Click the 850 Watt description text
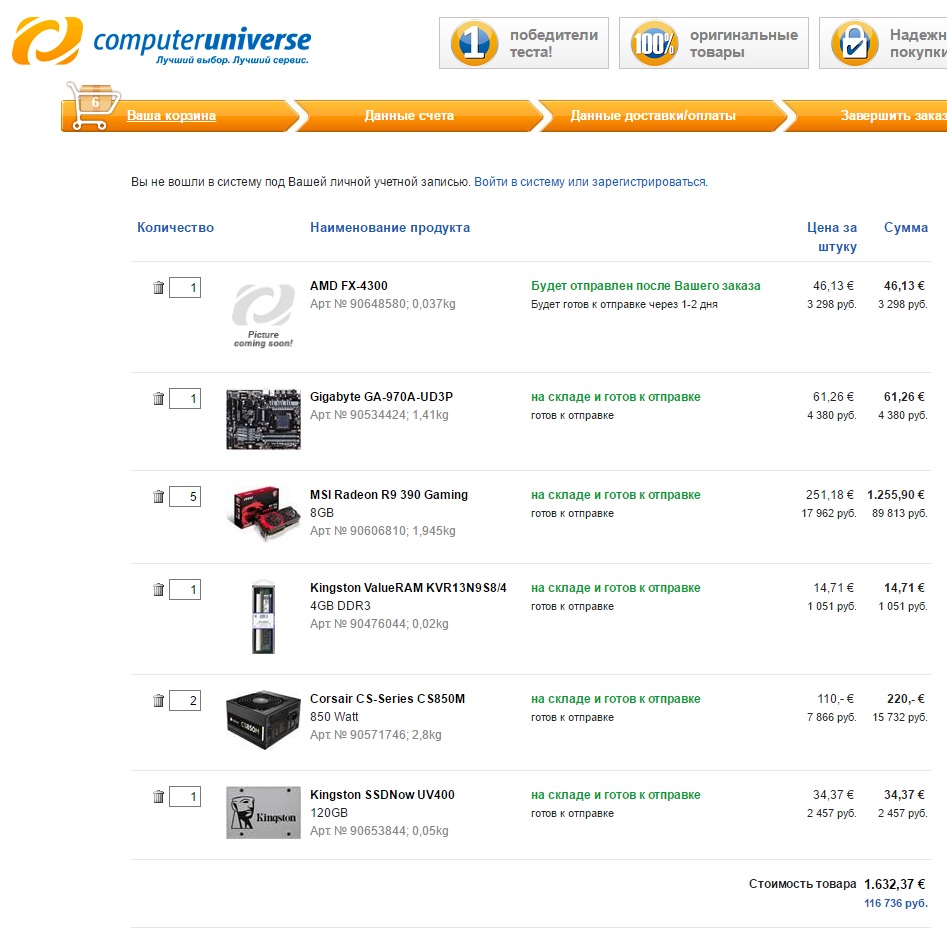The width and height of the screenshot is (947, 931). (x=334, y=717)
